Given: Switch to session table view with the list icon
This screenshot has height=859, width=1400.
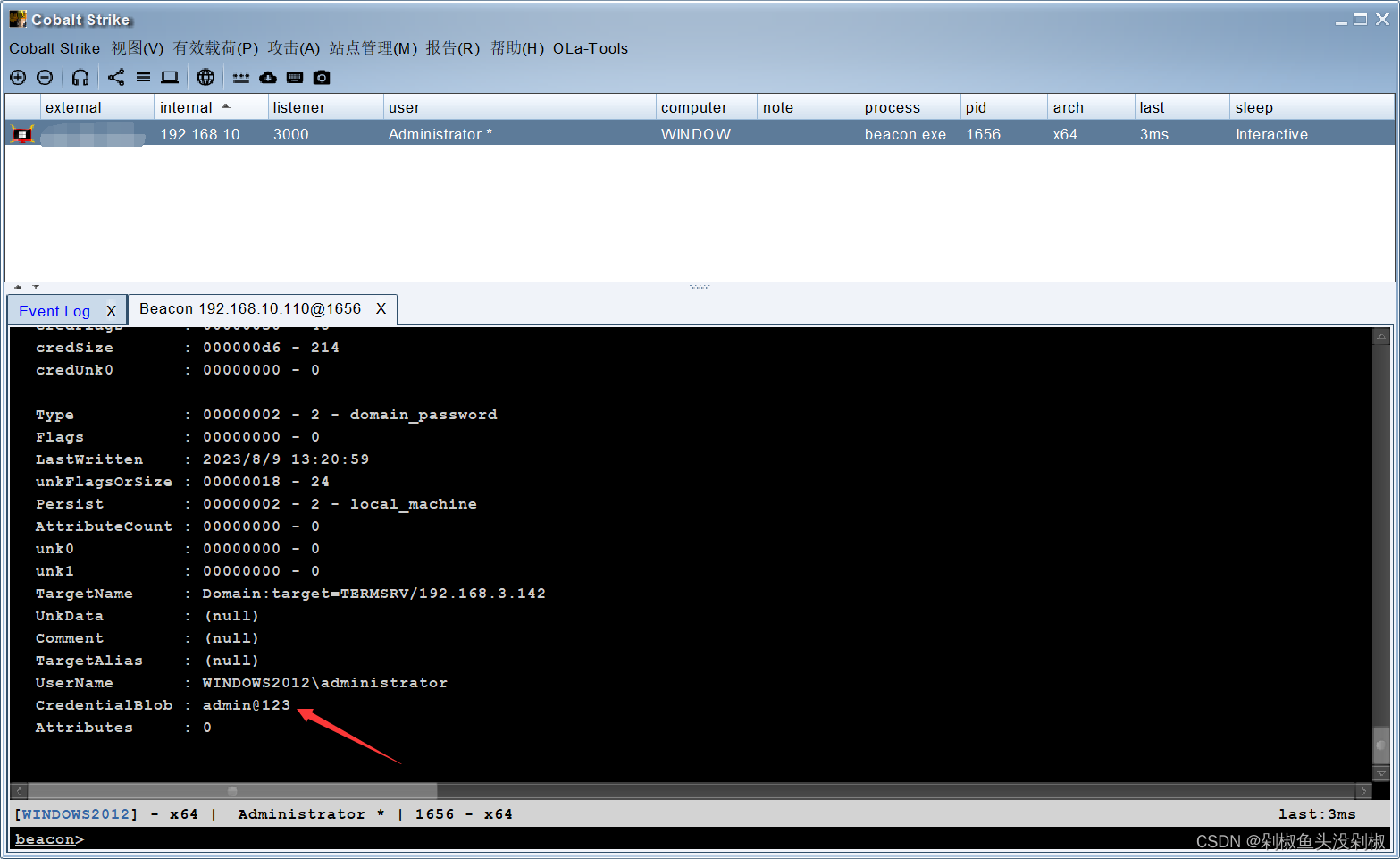Looking at the screenshot, I should [x=143, y=78].
